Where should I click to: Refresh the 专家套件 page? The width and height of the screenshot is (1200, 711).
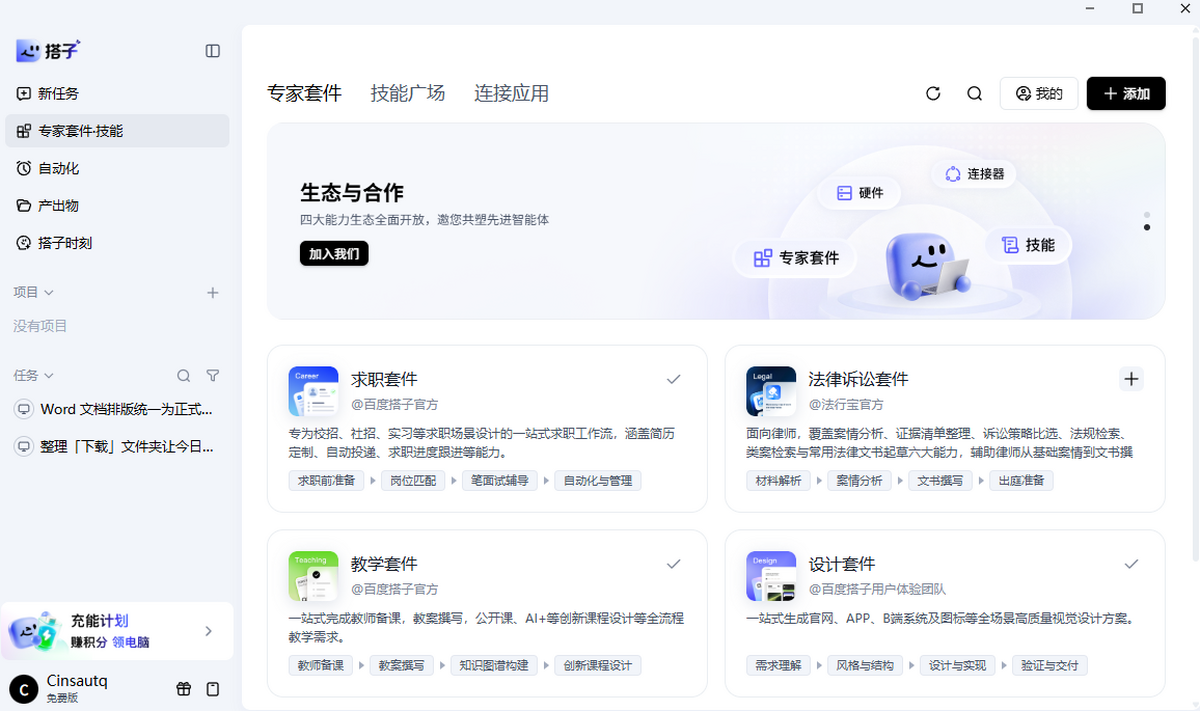(x=933, y=94)
